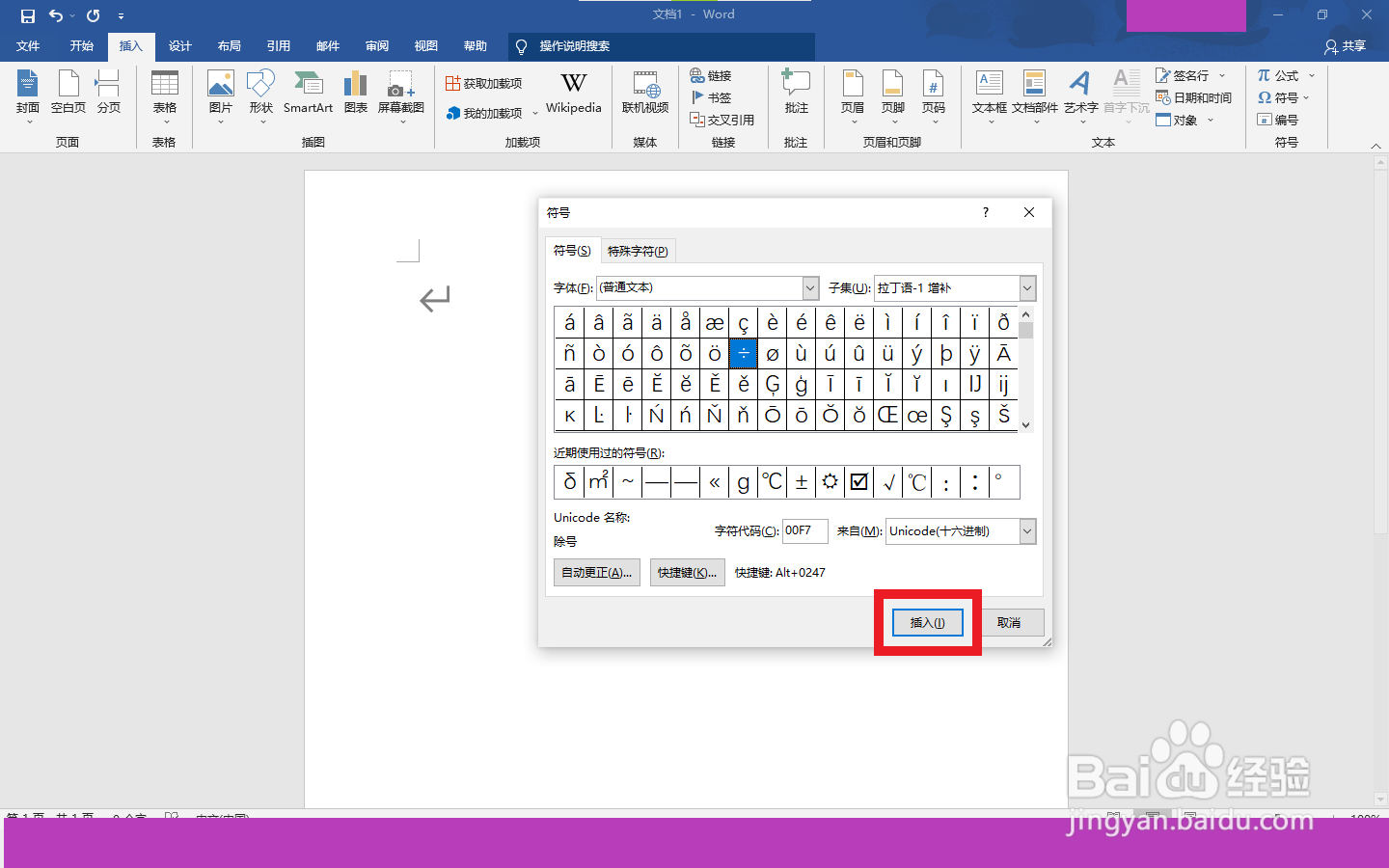Open the Pictures (图片) insert button
The height and width of the screenshot is (868, 1389).
(221, 96)
